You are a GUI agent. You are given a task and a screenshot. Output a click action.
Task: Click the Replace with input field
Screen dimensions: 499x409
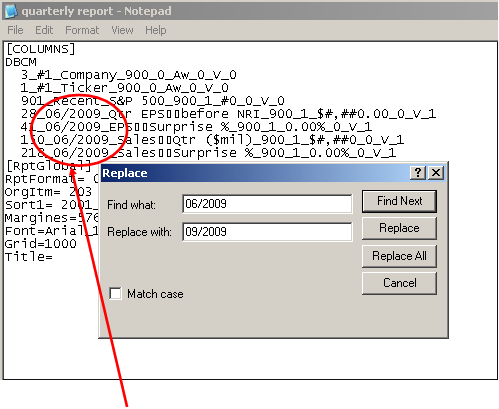pos(267,231)
